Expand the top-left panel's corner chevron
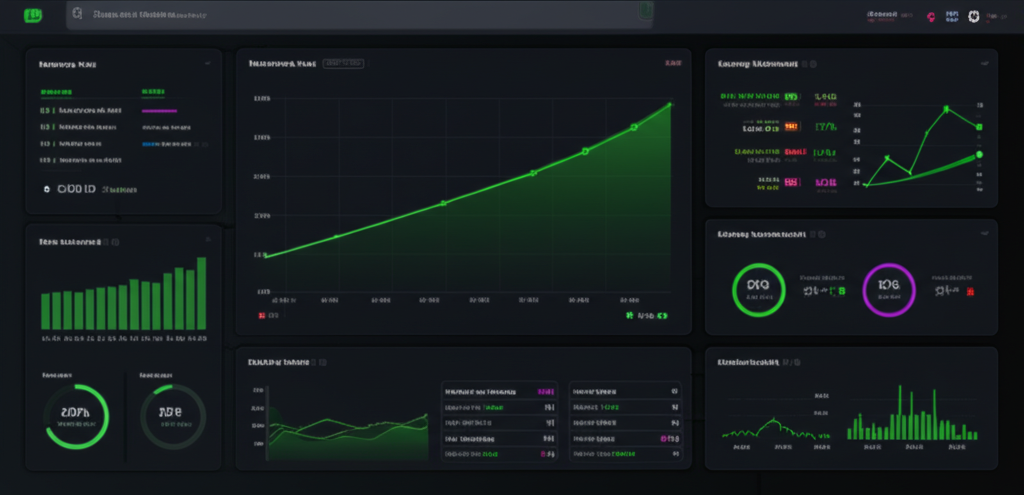Viewport: 1024px width, 495px height. tap(208, 63)
